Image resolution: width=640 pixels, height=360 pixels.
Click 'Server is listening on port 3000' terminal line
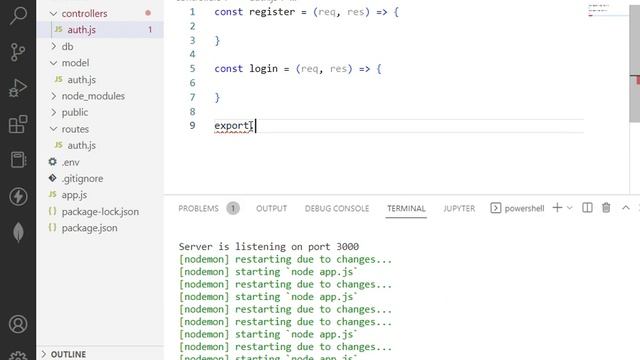pos(269,247)
